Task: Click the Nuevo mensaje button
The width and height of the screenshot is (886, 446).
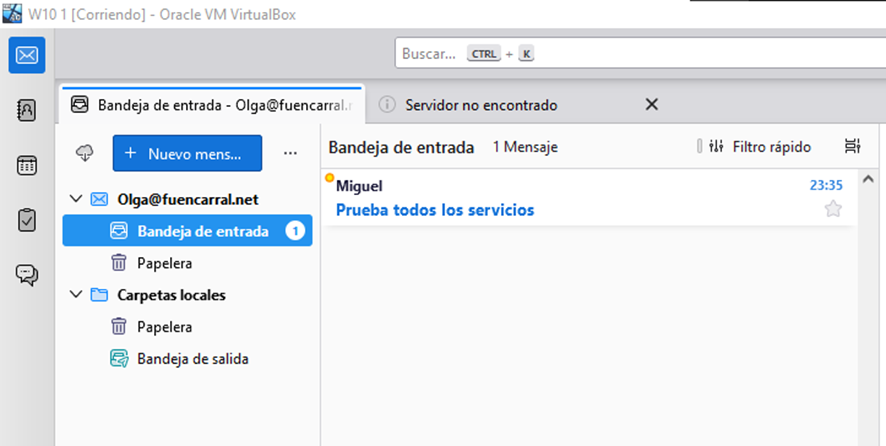Action: coord(187,153)
